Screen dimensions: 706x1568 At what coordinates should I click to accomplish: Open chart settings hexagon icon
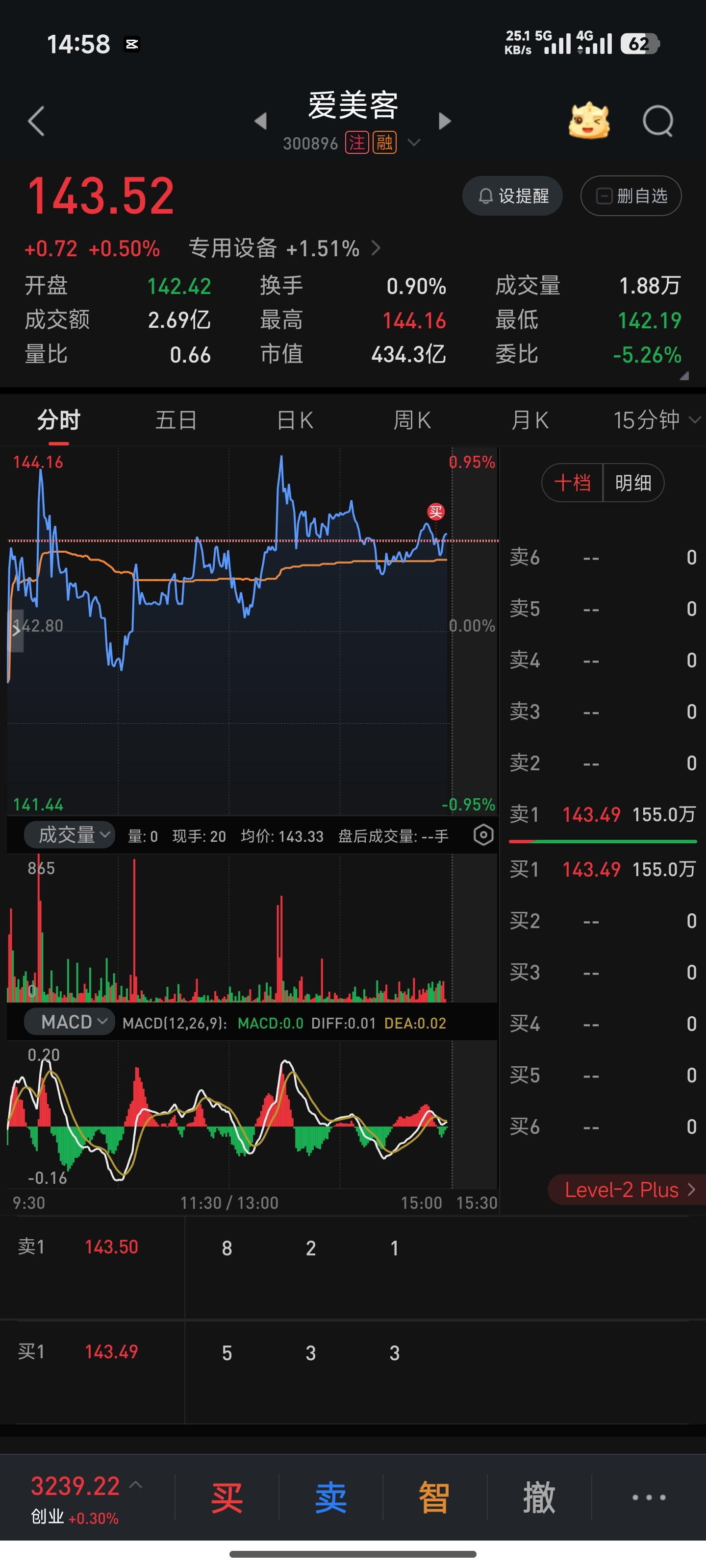tap(483, 835)
